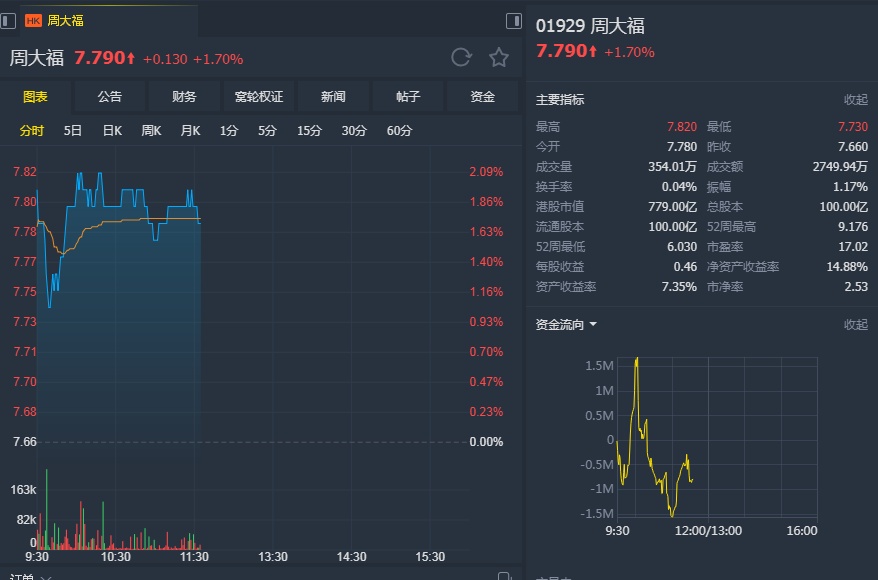Image resolution: width=878 pixels, height=580 pixels.
Task: Click the HK market badge icon
Action: pyautogui.click(x=33, y=20)
